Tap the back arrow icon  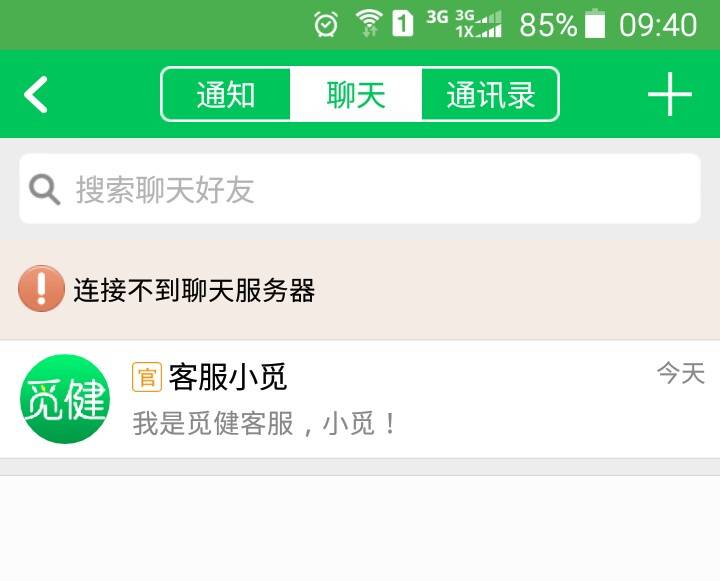(x=36, y=95)
